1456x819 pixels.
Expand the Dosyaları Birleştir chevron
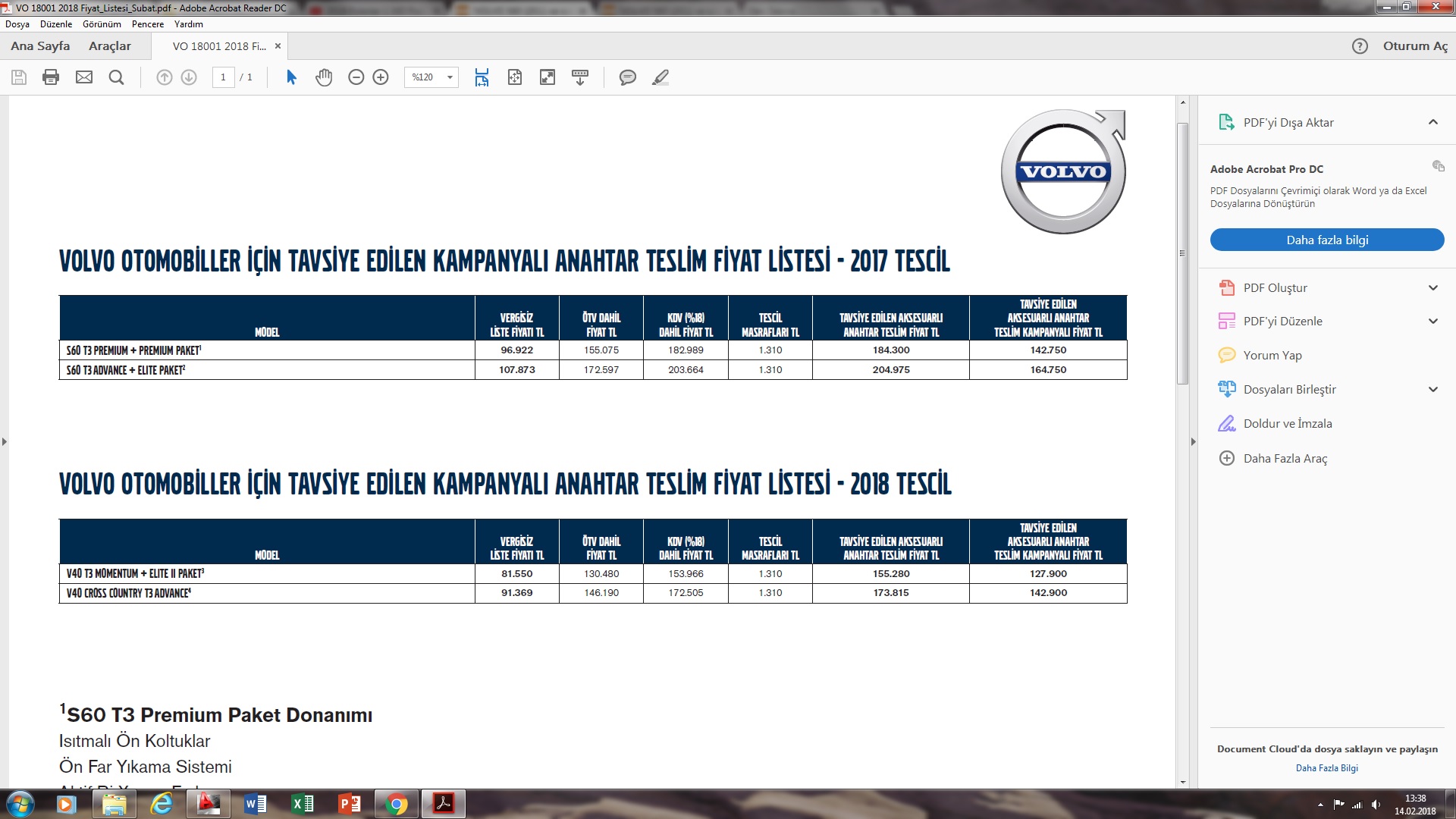pyautogui.click(x=1433, y=390)
